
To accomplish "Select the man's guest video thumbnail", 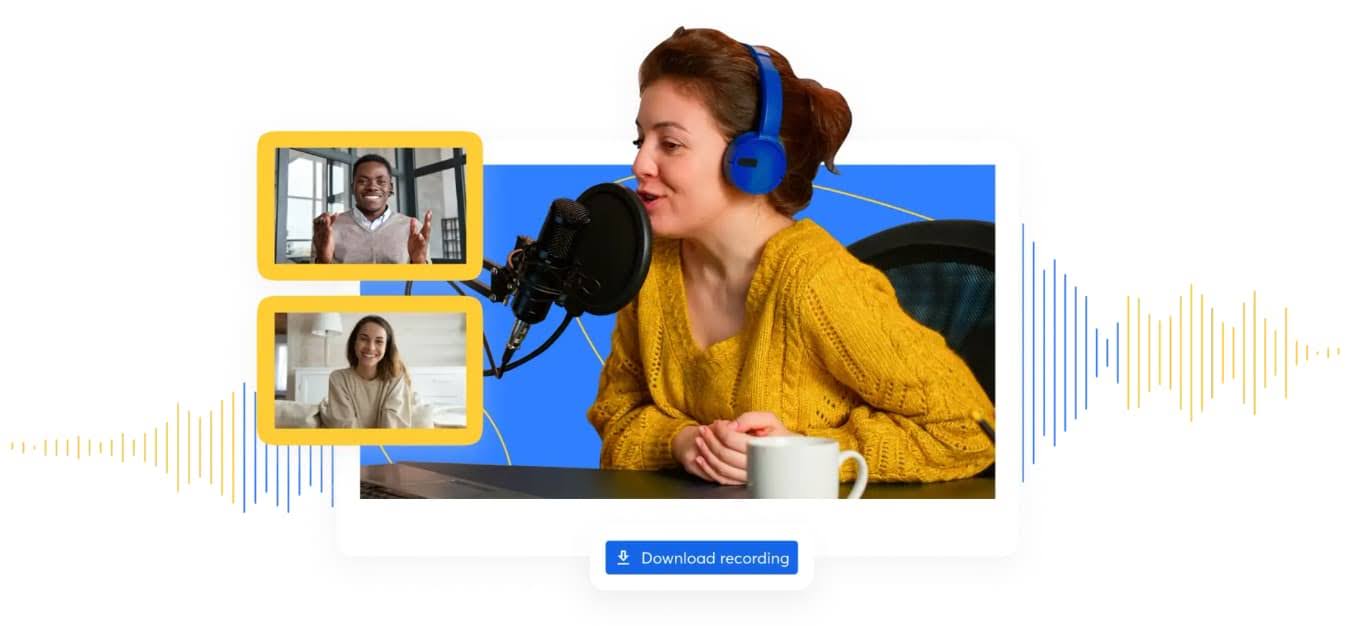I will (x=370, y=206).
